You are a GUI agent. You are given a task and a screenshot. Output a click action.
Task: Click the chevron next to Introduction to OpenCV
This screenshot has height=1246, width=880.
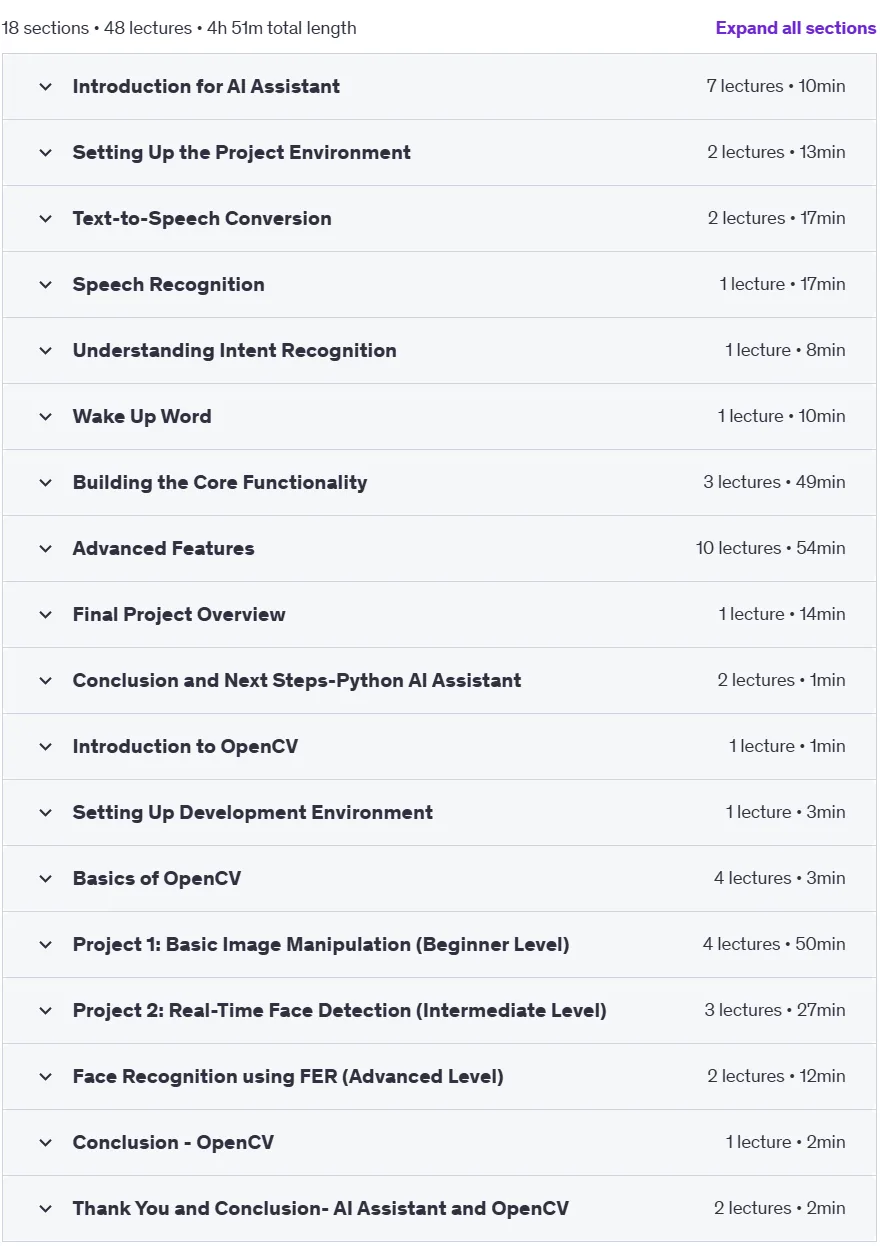click(45, 747)
